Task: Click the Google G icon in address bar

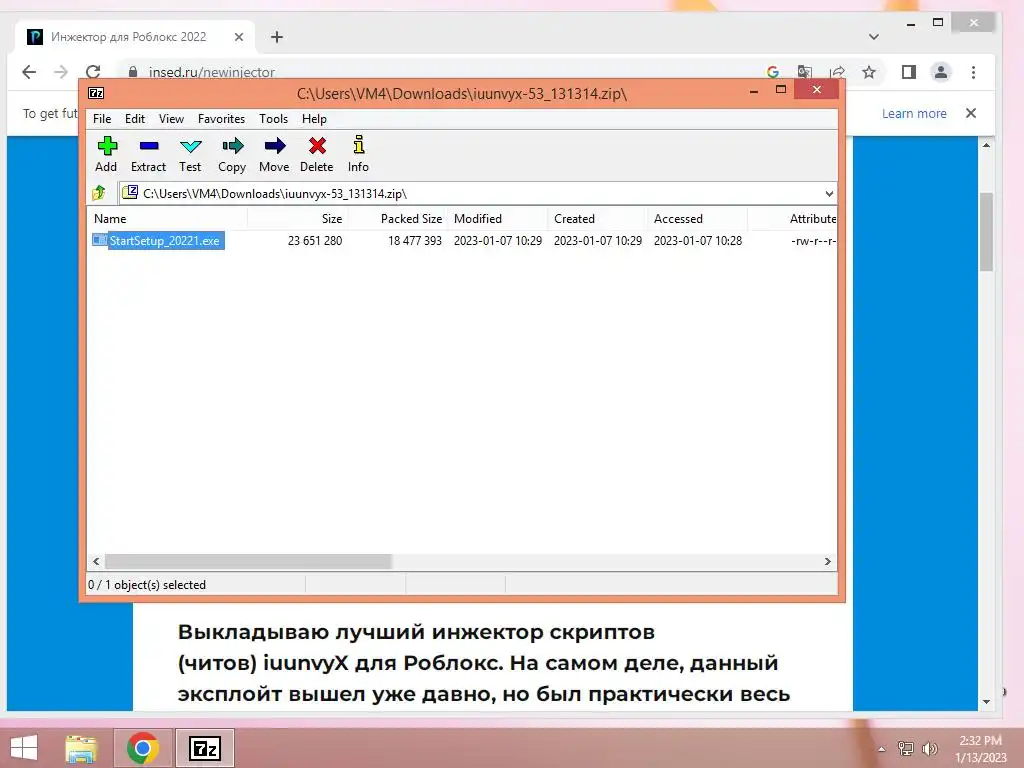Action: [773, 72]
